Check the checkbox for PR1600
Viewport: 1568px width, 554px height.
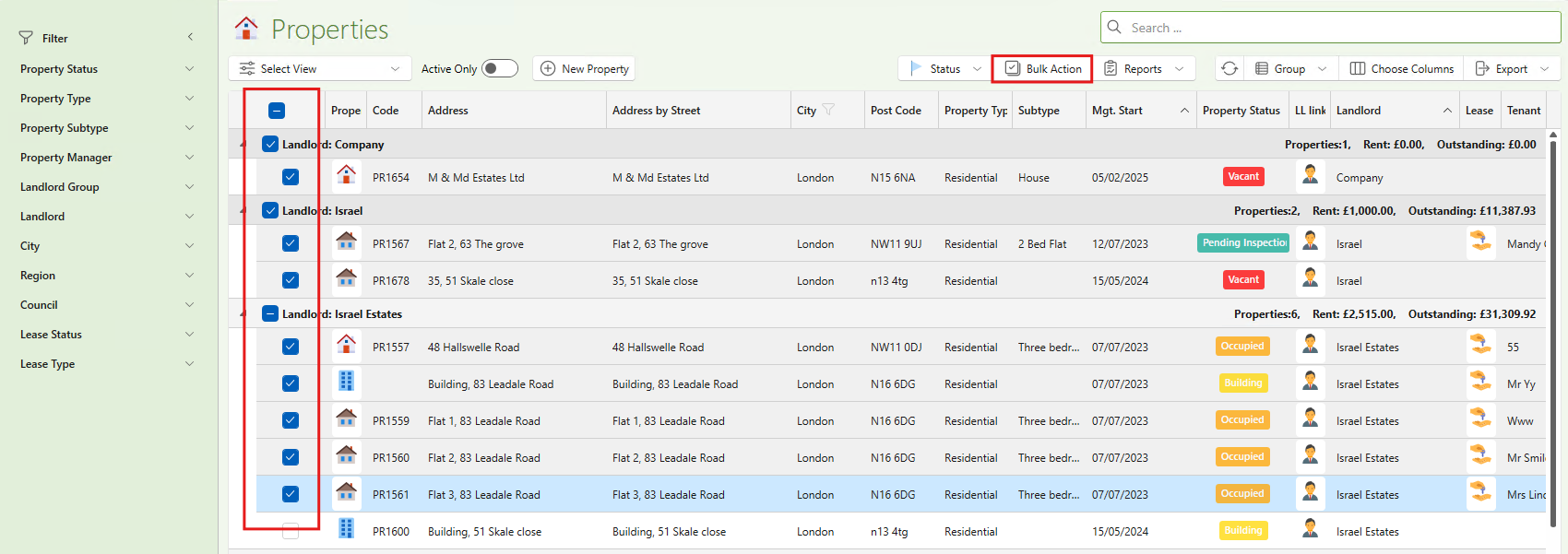291,531
